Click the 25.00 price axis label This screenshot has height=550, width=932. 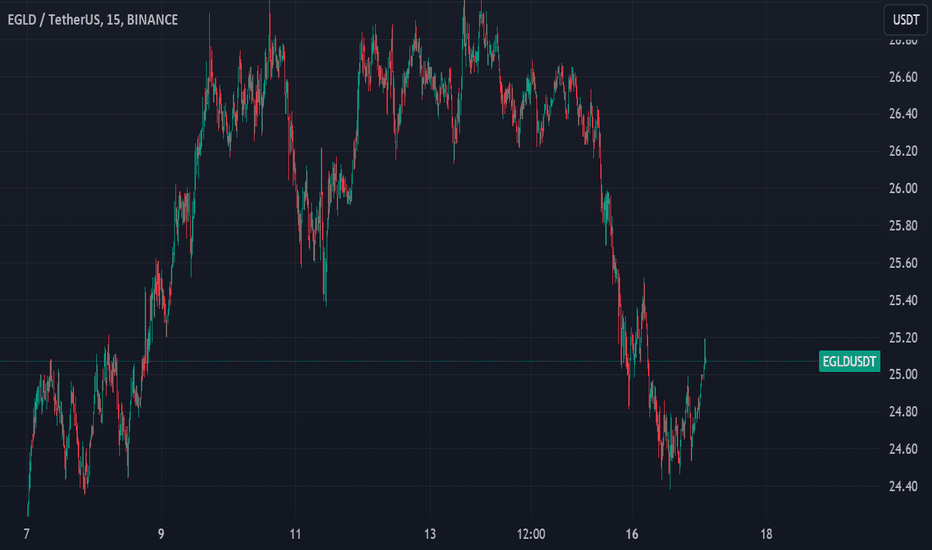(903, 375)
